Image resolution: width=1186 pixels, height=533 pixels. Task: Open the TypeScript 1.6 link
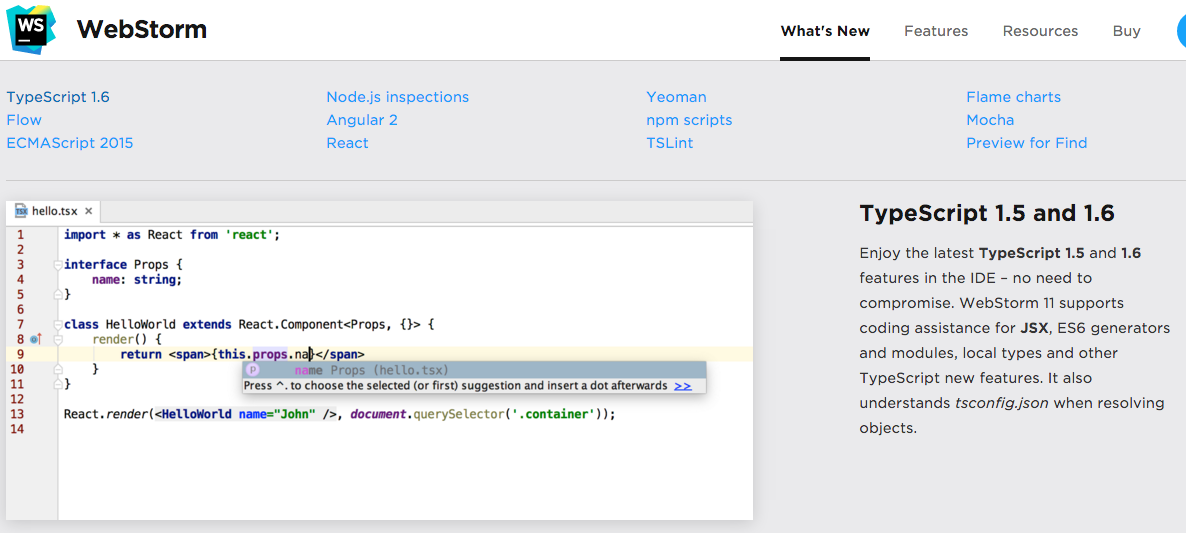click(x=58, y=97)
